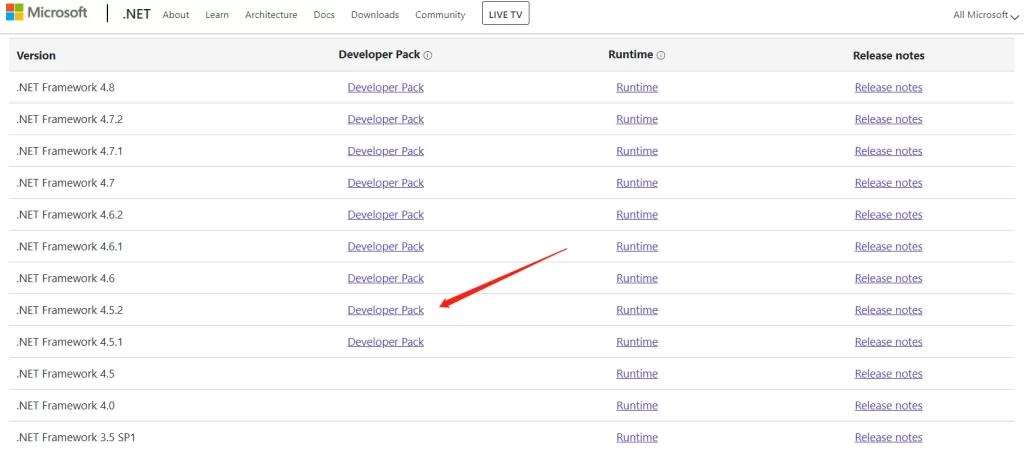The width and height of the screenshot is (1024, 452).
Task: Select the .NET Framework 4.7.1 version text
Action: [69, 151]
